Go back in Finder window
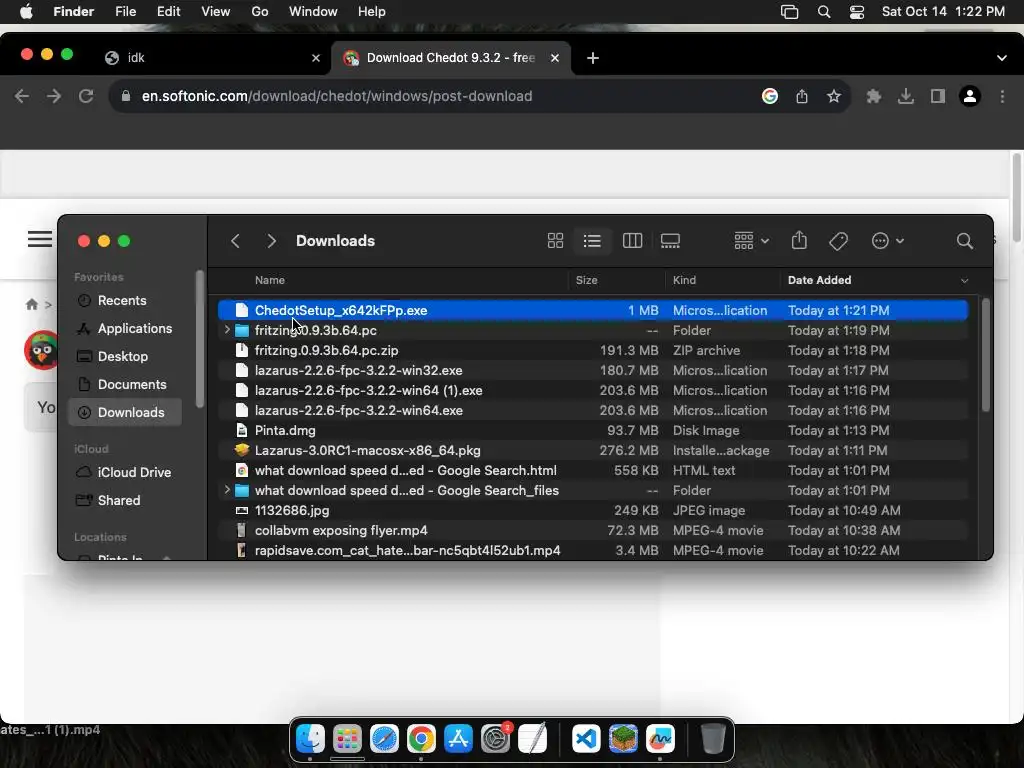 tap(236, 241)
